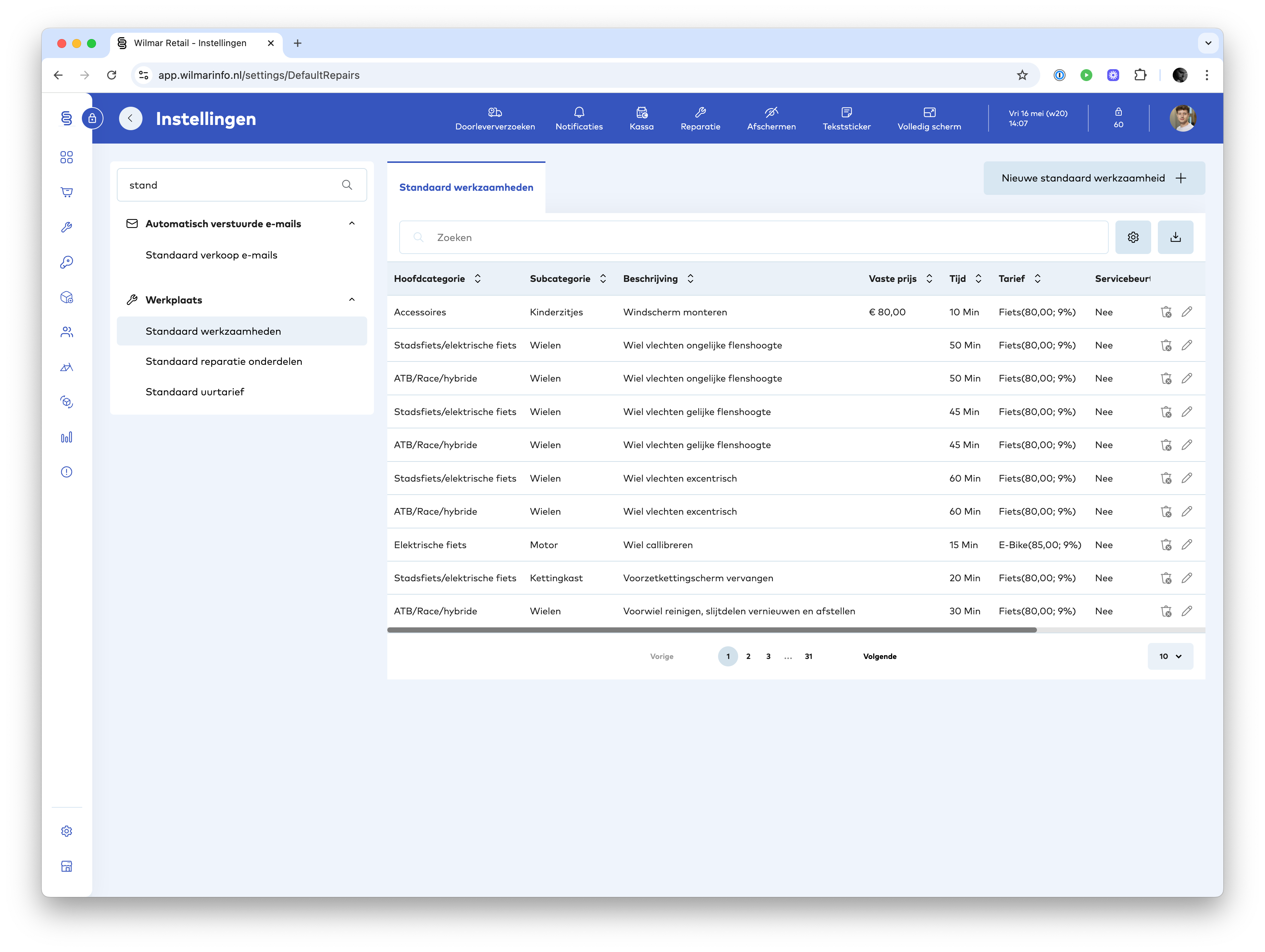Click the lock icon next to logo
1265x952 pixels.
click(92, 119)
